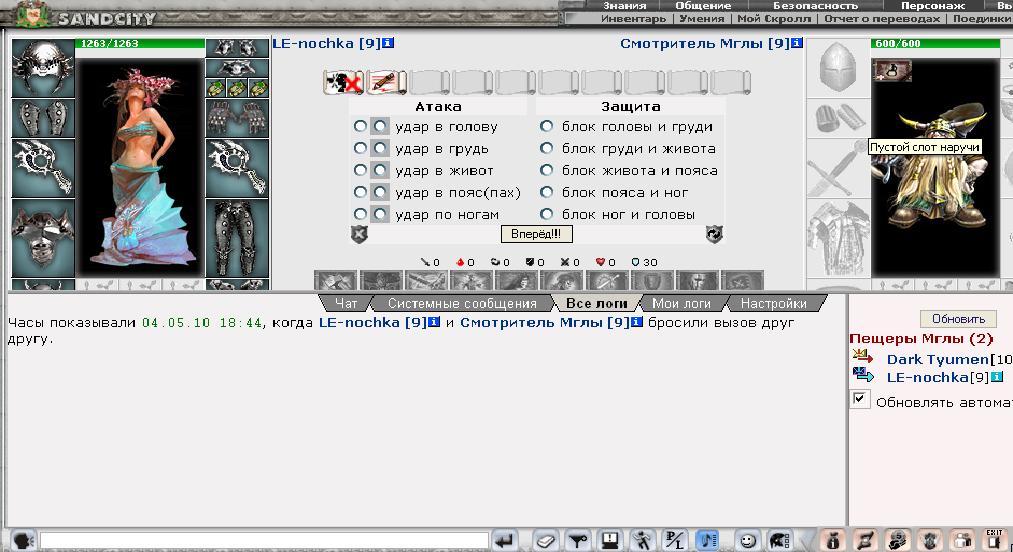Open the smiley emoticons icon
This screenshot has width=1013, height=552.
coord(747,540)
